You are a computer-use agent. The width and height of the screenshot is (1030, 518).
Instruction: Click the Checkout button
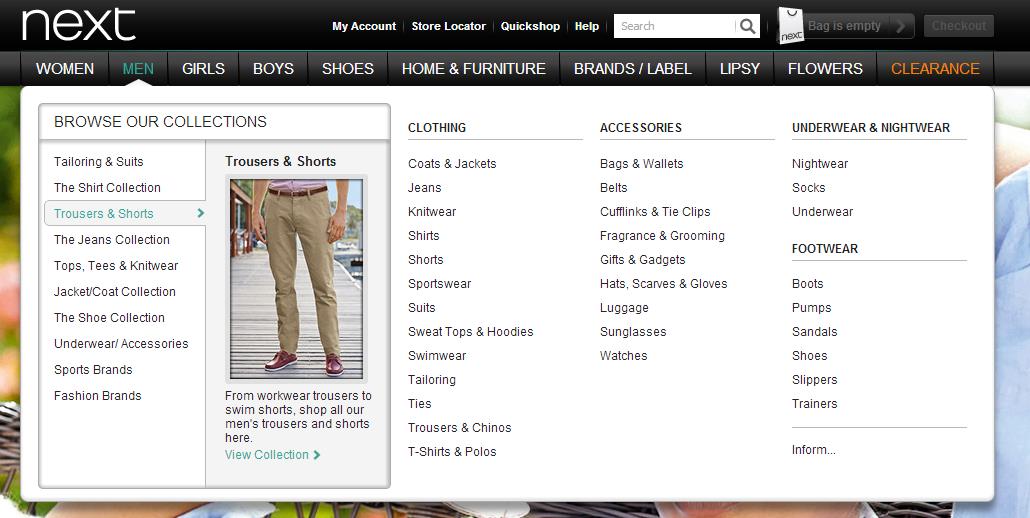point(958,26)
